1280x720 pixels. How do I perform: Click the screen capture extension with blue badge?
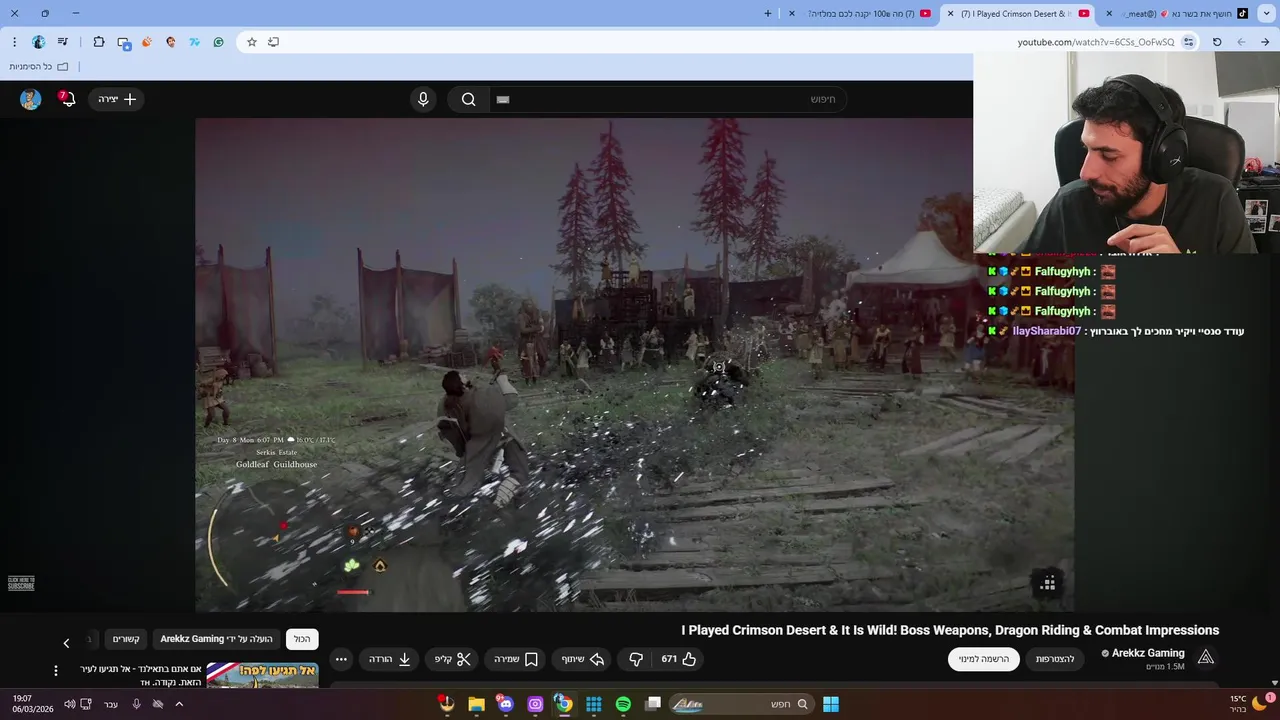pos(124,42)
